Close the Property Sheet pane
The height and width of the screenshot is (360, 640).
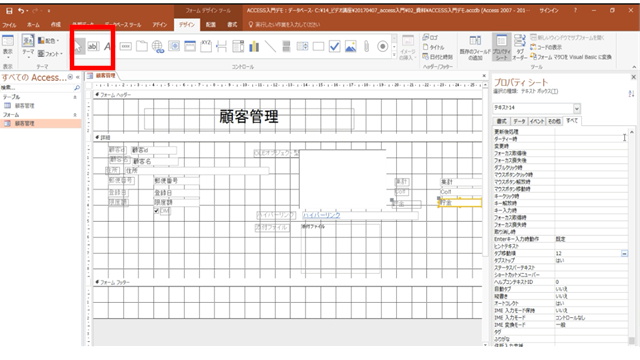[633, 77]
